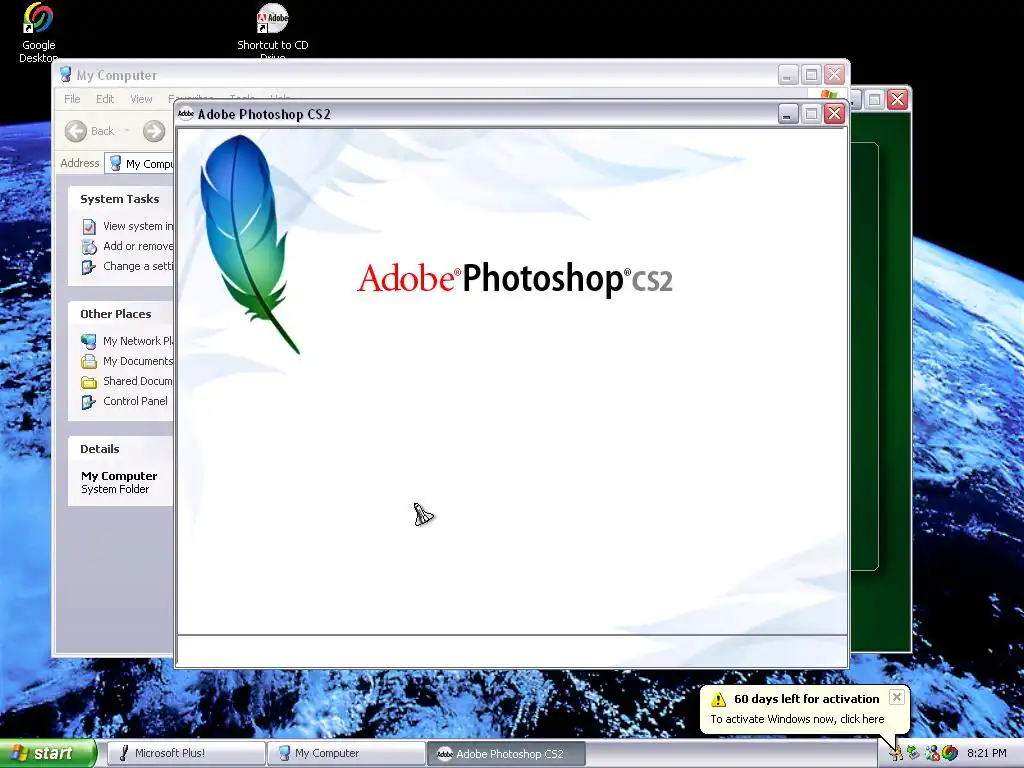Click the Back arrow icon in My Computer

(x=76, y=131)
